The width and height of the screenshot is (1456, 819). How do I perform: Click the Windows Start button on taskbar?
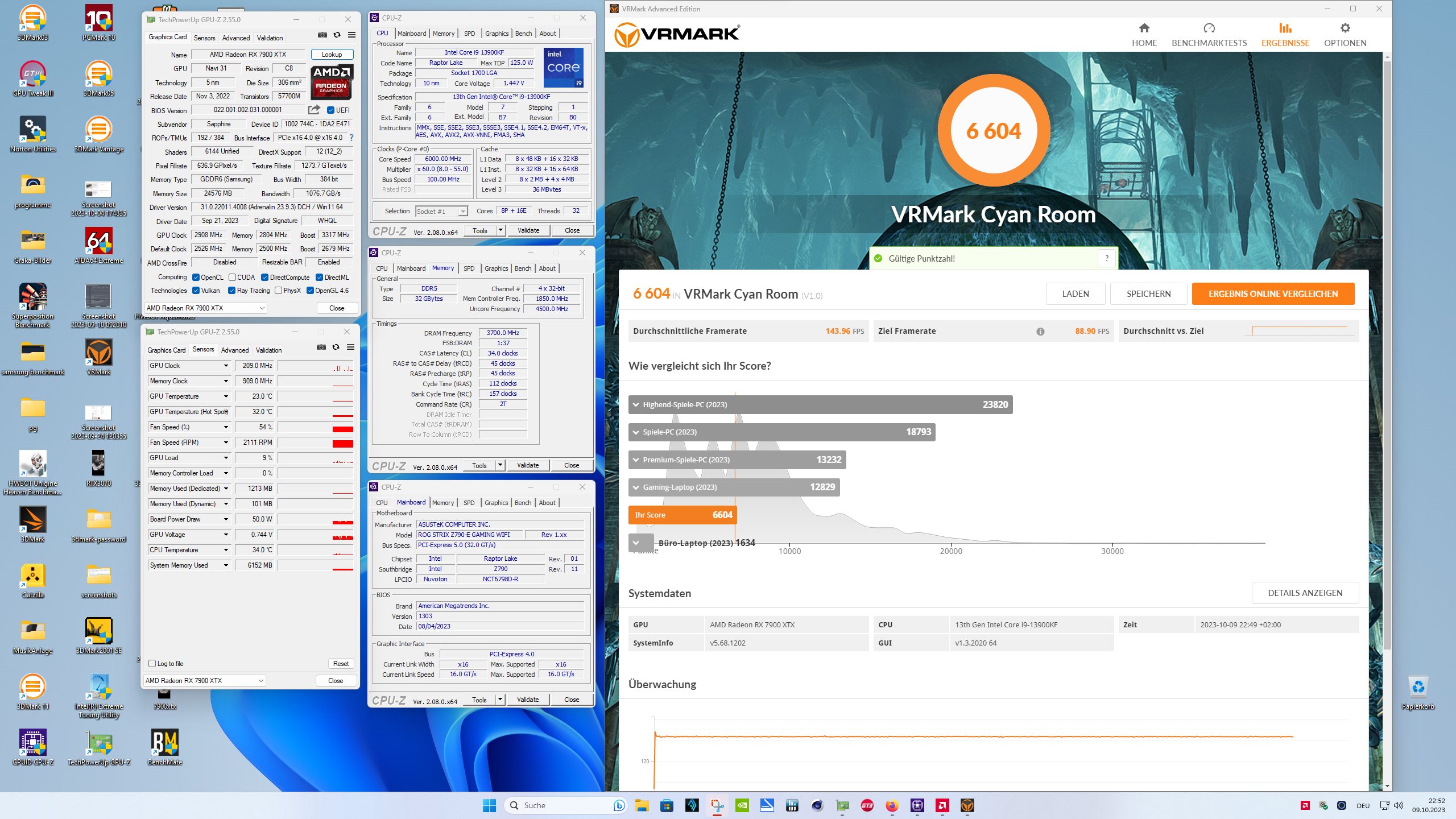pos(489,805)
